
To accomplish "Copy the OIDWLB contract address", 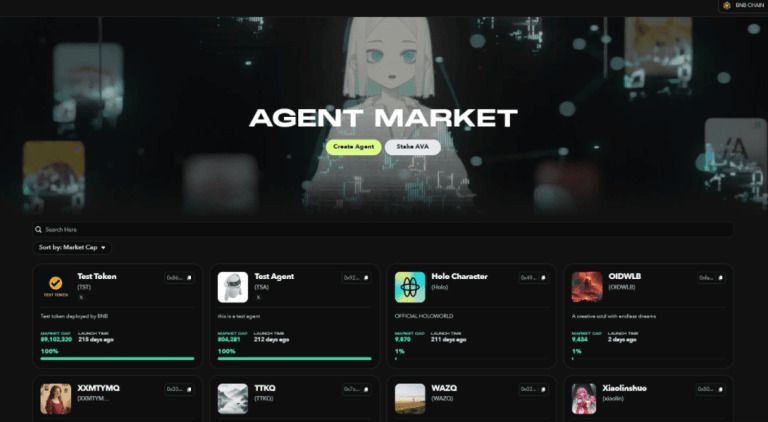I will pyautogui.click(x=711, y=278).
